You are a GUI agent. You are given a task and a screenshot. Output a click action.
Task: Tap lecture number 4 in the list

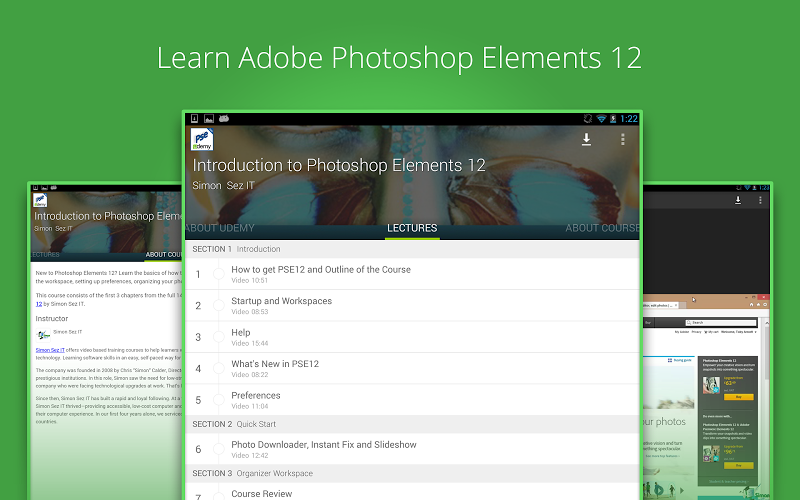198,368
